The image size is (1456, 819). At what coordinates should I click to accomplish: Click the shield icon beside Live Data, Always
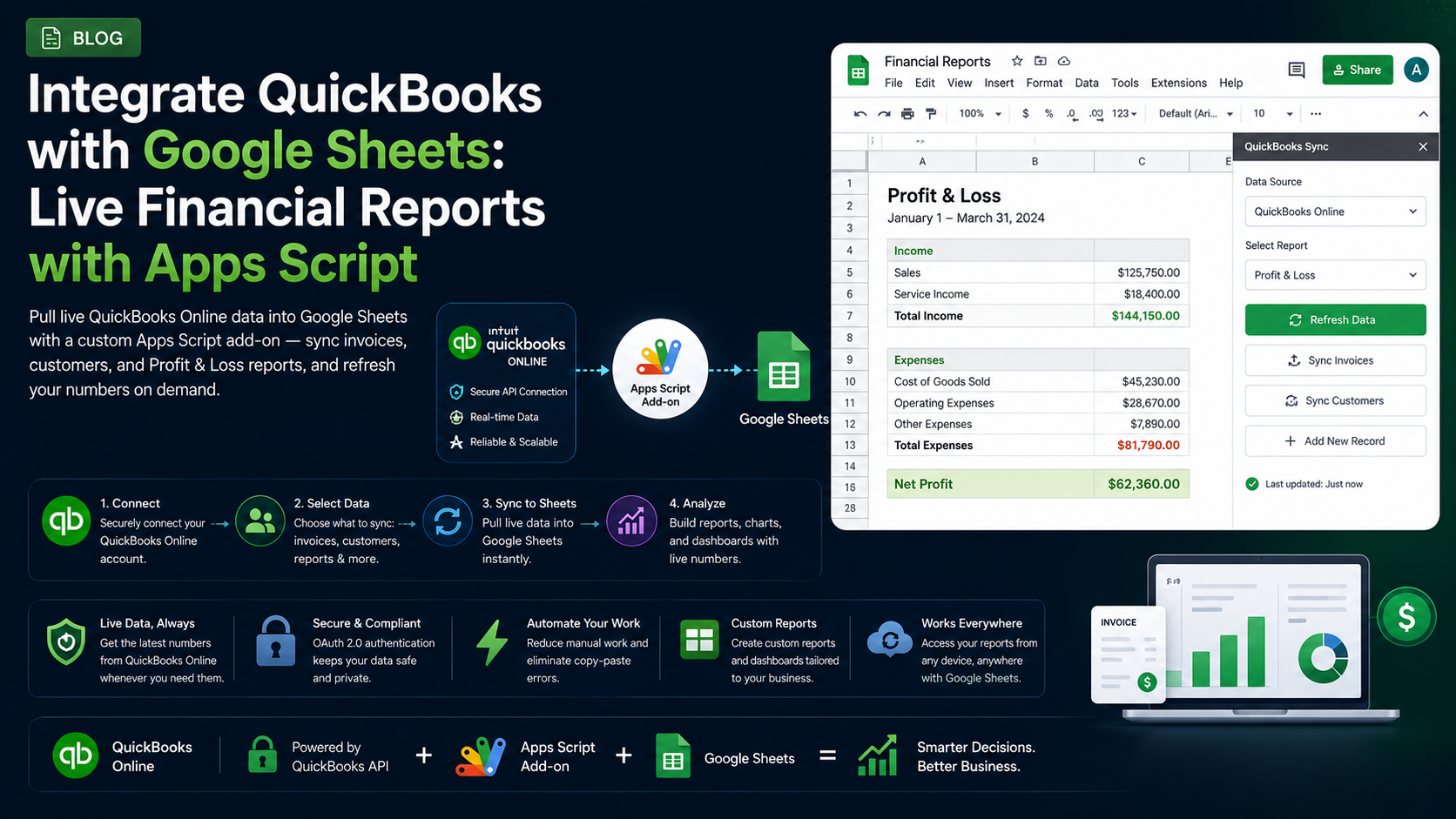pyautogui.click(x=66, y=642)
